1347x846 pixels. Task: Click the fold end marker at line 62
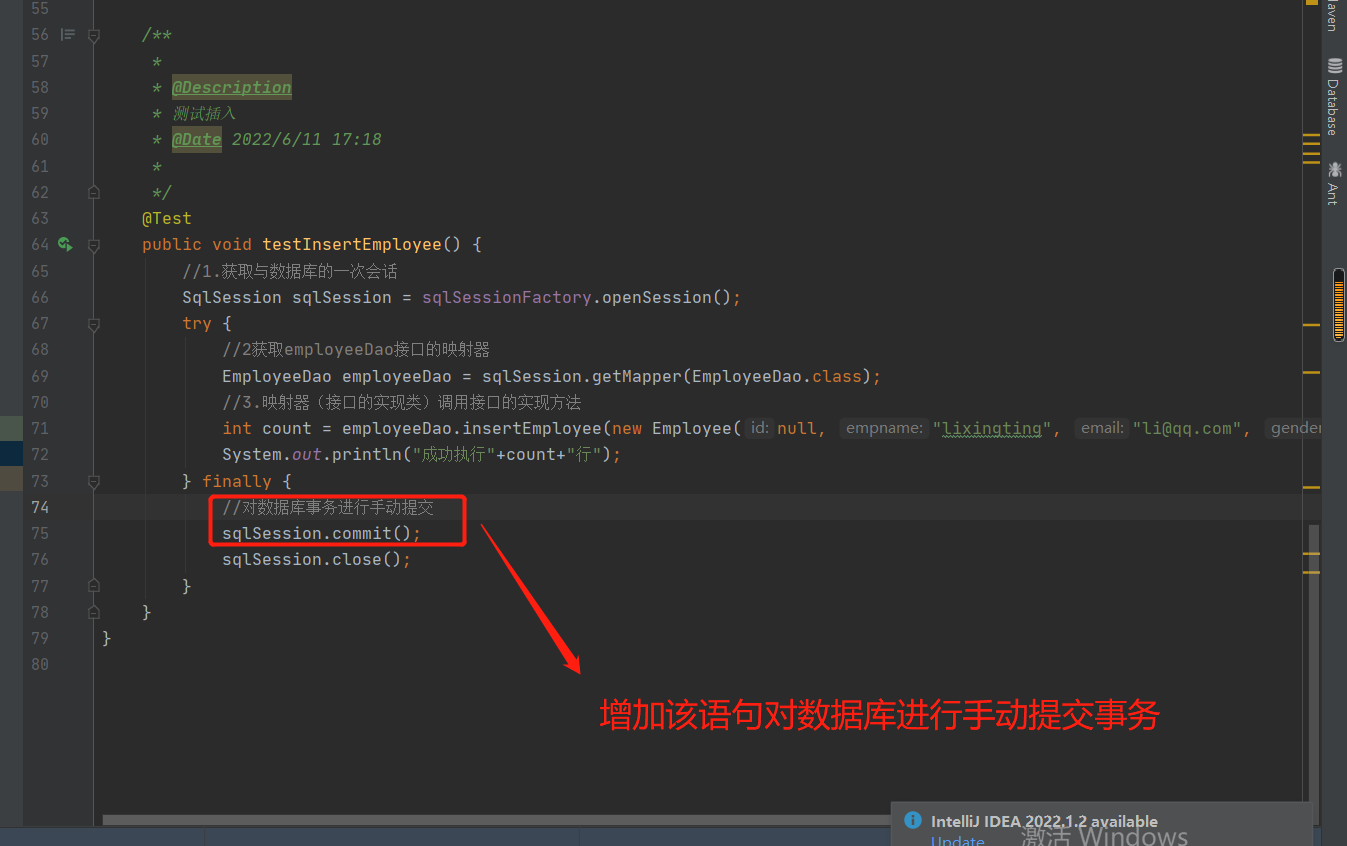[93, 192]
